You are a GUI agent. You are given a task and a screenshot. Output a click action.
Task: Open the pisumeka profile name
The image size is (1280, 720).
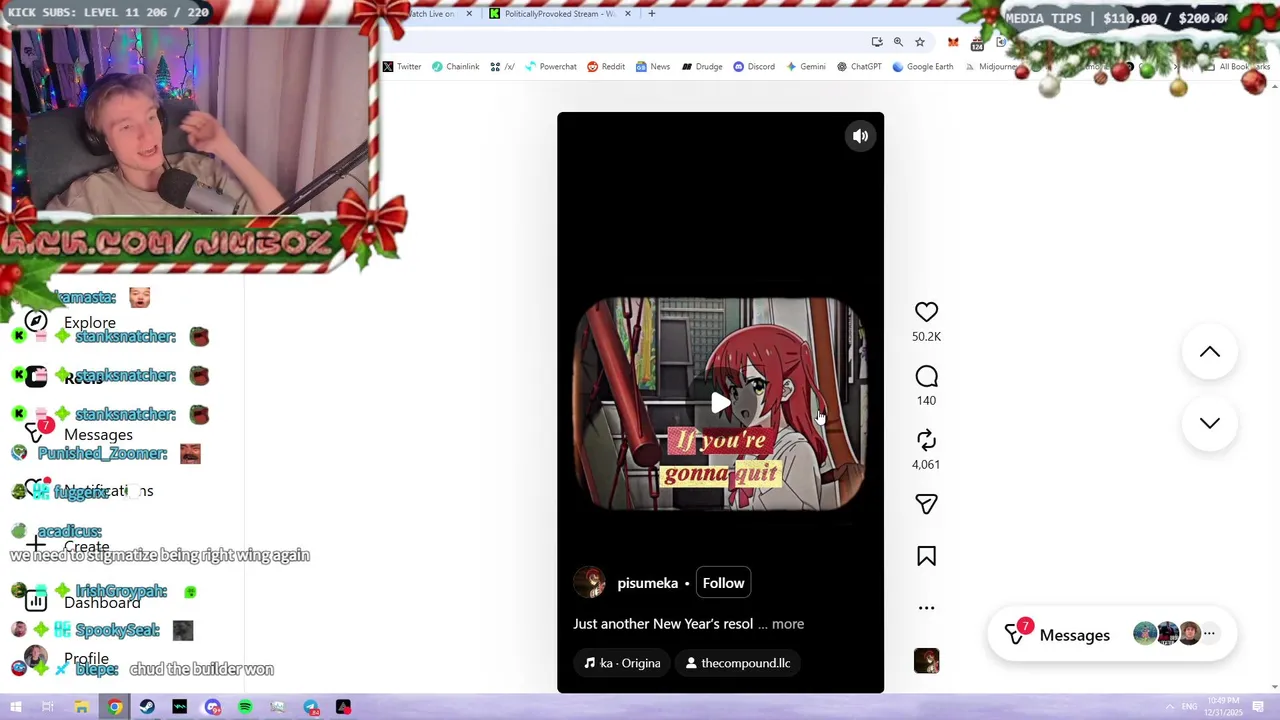tap(647, 583)
